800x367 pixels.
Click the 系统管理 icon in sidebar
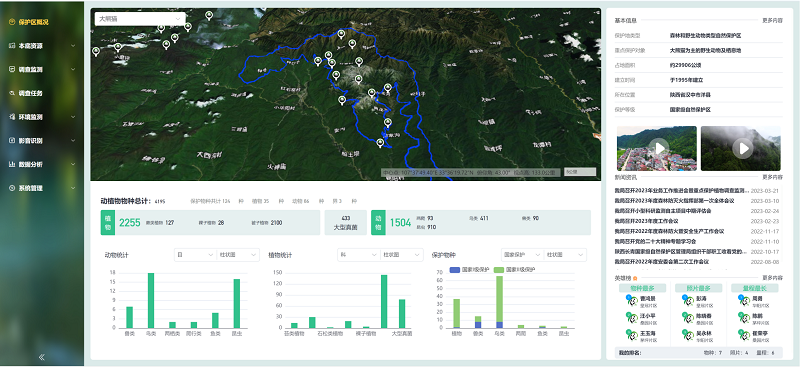pos(12,188)
